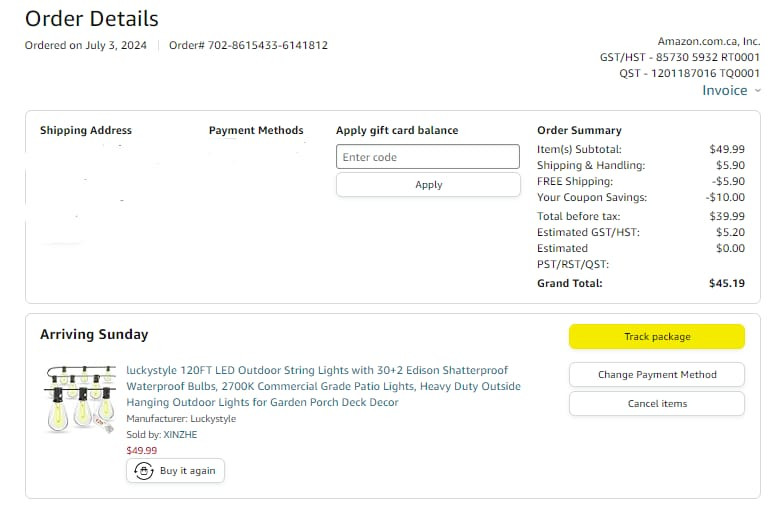Image resolution: width=781 pixels, height=518 pixels.
Task: Focus the Enter code gift card field
Action: [428, 157]
